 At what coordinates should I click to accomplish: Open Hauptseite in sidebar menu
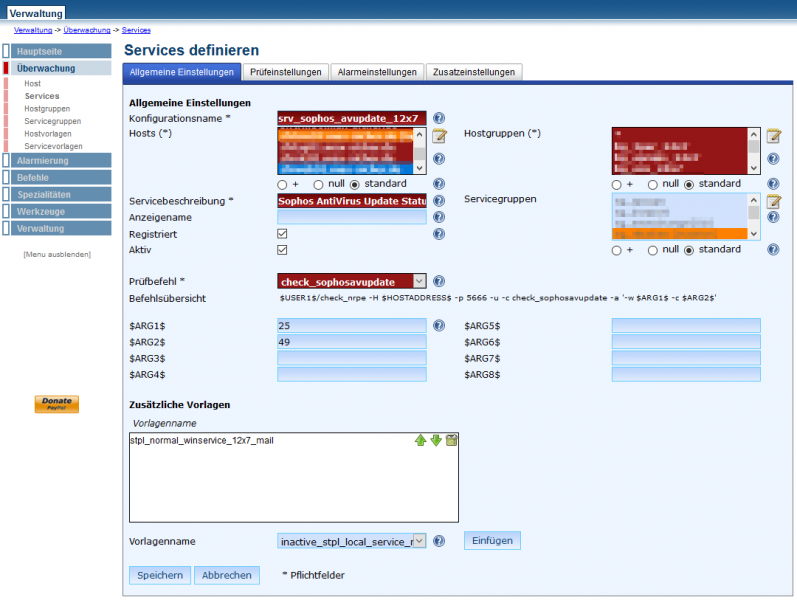[x=61, y=51]
